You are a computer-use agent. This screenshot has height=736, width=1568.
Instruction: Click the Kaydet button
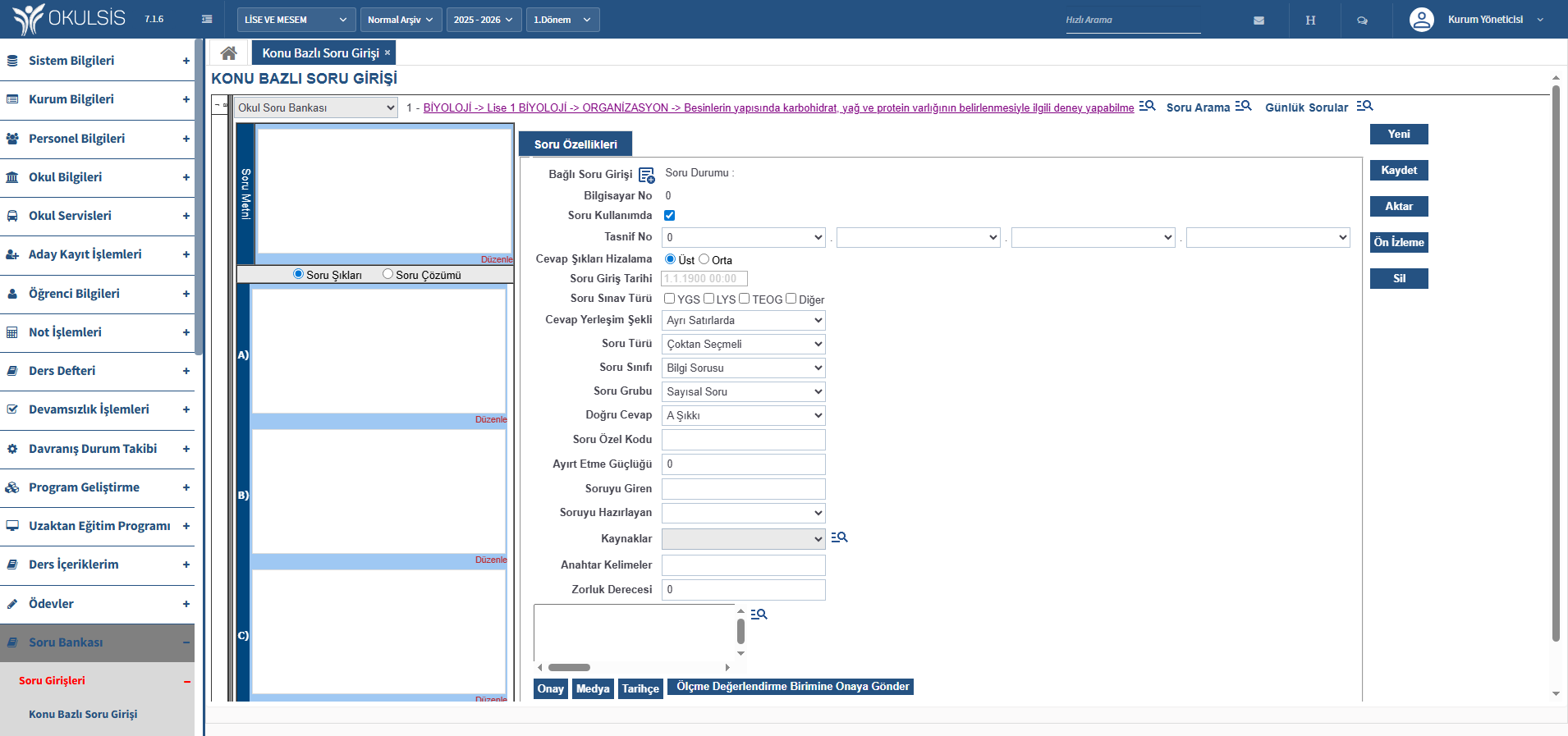(1398, 171)
